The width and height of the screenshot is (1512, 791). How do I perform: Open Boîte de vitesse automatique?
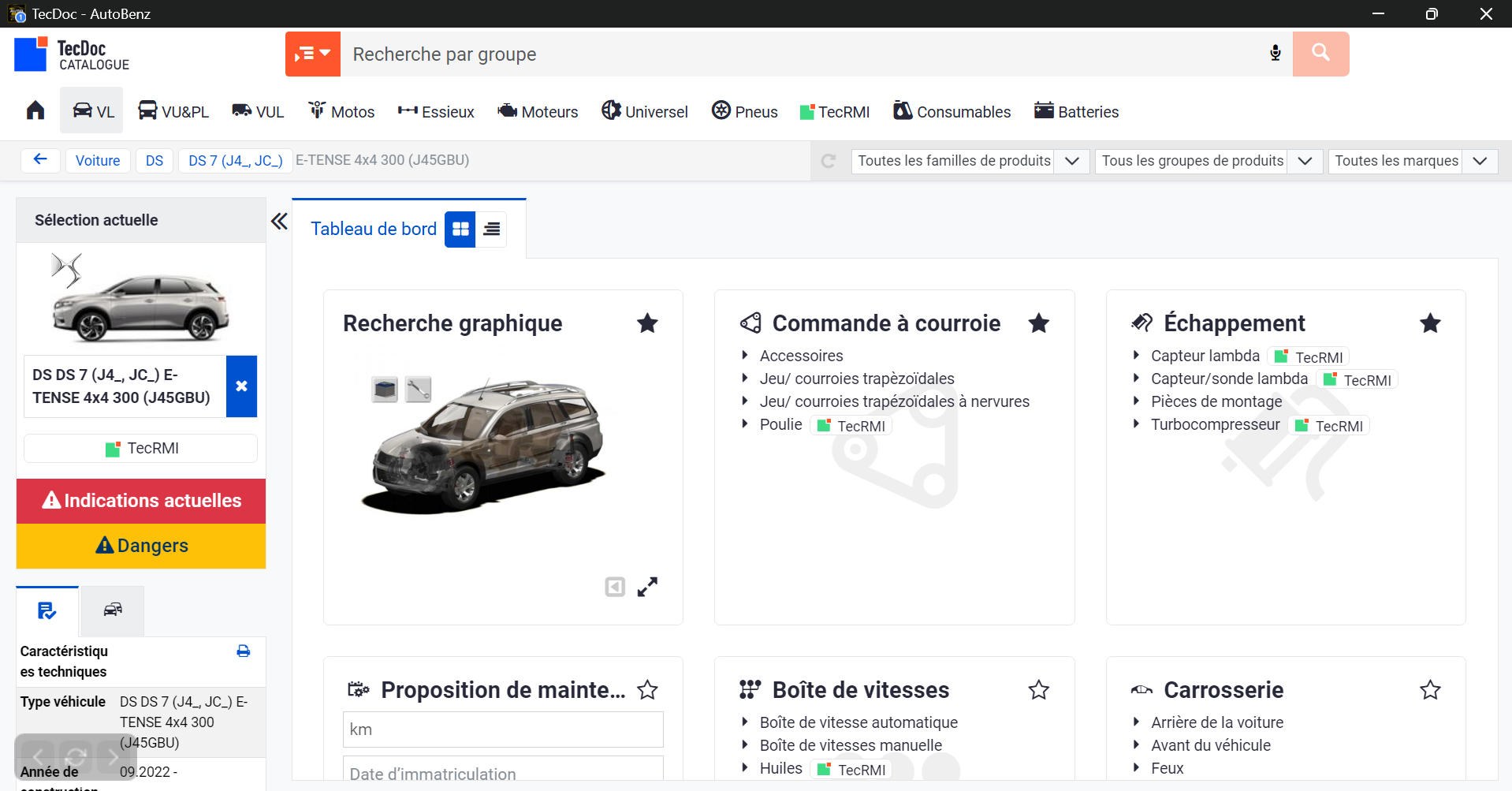coord(858,722)
